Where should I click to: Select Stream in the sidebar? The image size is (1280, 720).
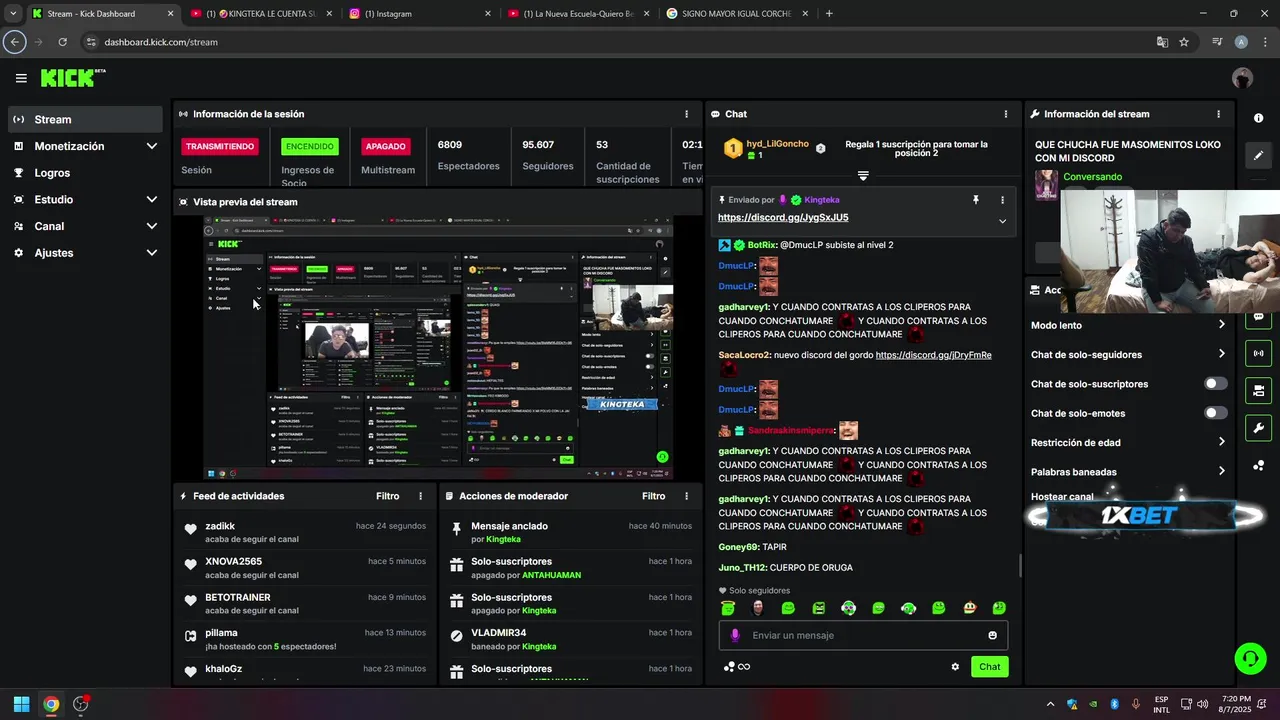(x=85, y=119)
